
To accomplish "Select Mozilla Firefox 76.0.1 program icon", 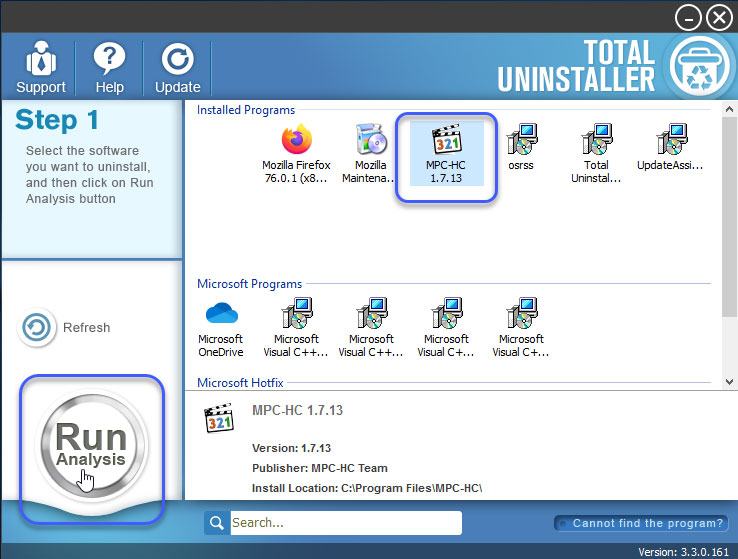I will point(296,153).
